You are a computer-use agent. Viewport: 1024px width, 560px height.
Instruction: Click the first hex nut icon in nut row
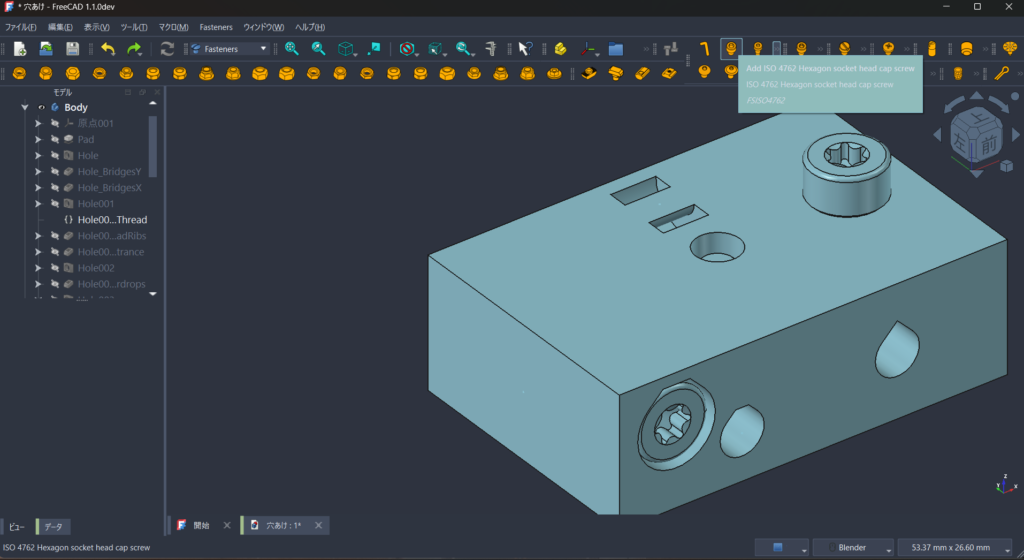click(20, 73)
